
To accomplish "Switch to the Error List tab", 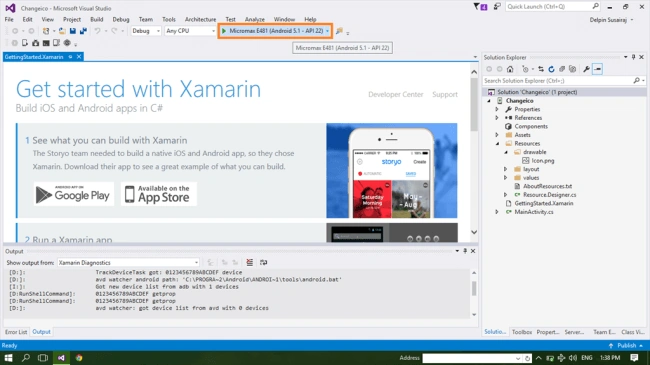I will (x=16, y=332).
